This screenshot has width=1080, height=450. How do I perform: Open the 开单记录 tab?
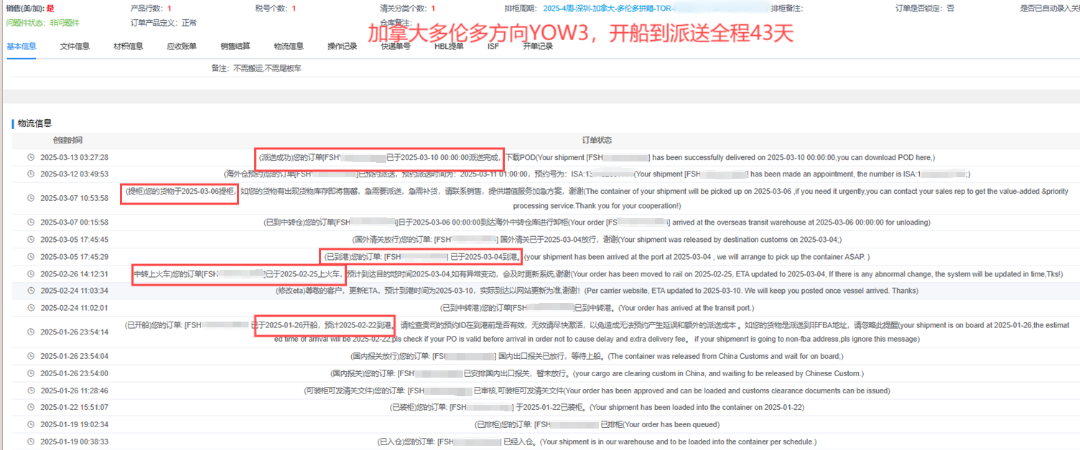click(x=538, y=47)
